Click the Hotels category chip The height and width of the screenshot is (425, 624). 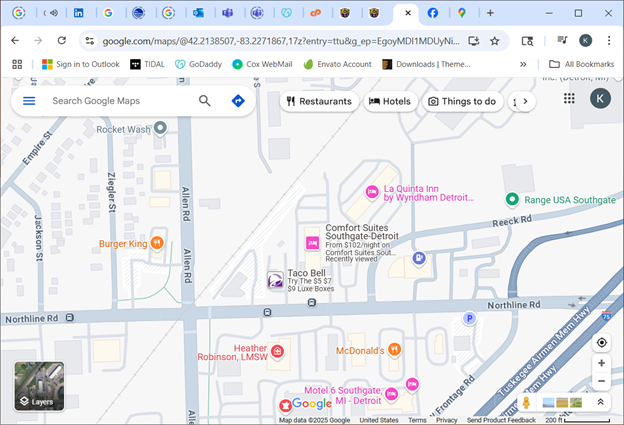pos(390,101)
